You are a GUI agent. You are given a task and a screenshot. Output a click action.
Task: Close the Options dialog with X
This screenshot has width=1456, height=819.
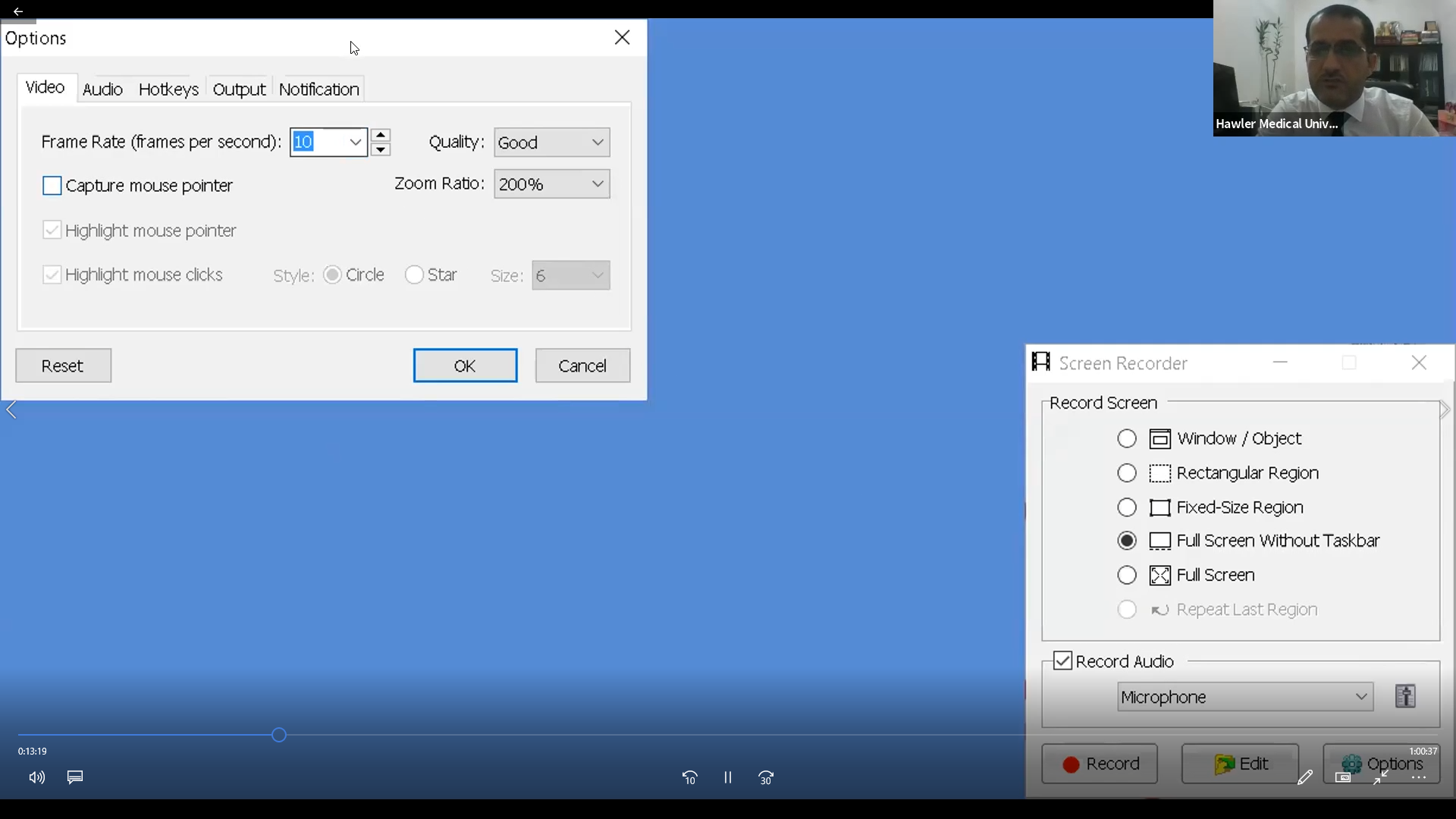pyautogui.click(x=623, y=37)
